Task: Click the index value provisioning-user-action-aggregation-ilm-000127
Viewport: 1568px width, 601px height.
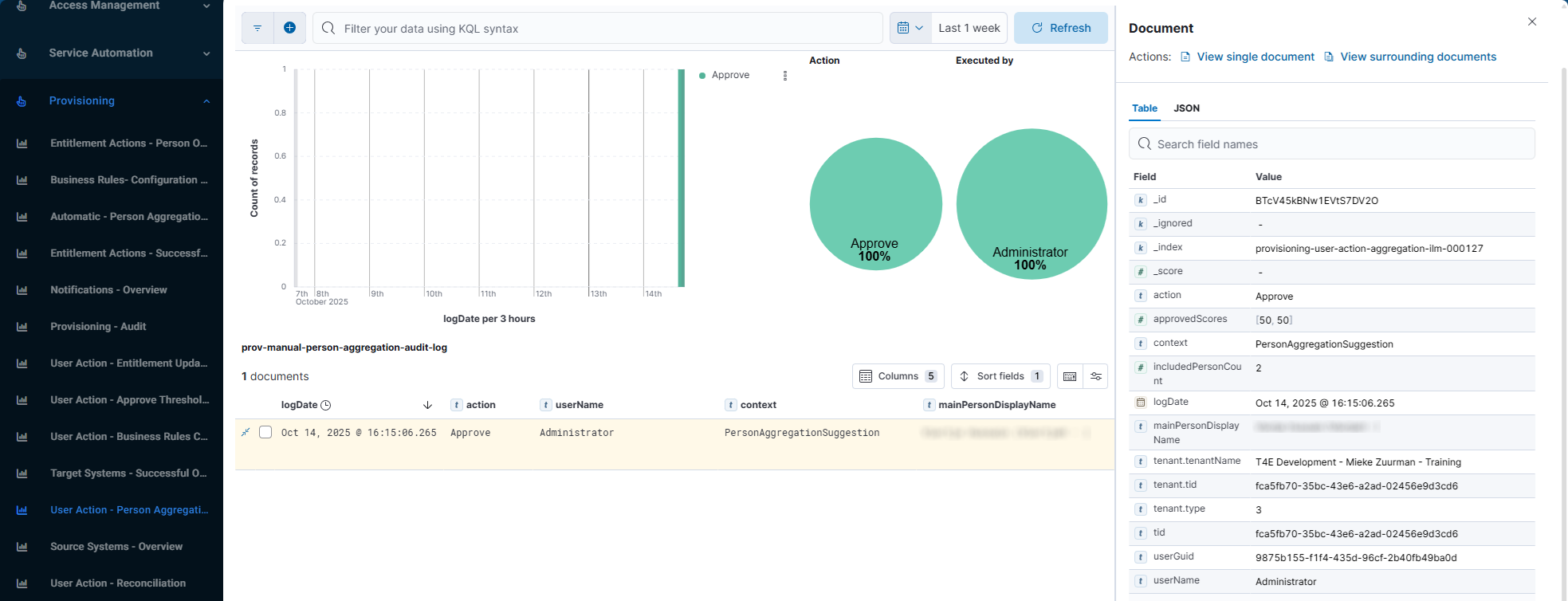Action: [1369, 249]
